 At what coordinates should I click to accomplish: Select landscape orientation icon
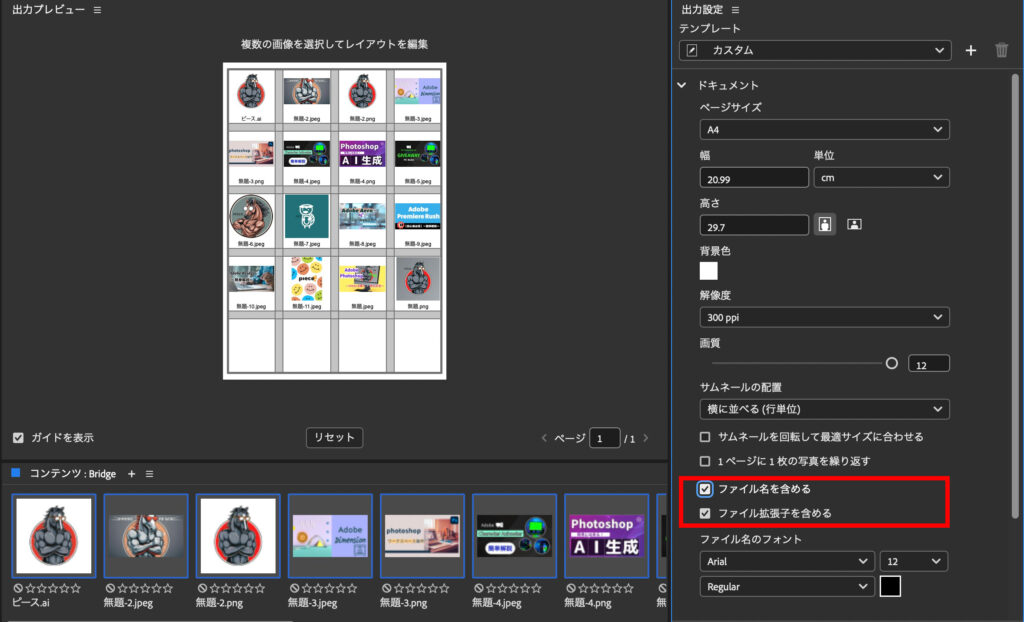[x=854, y=224]
